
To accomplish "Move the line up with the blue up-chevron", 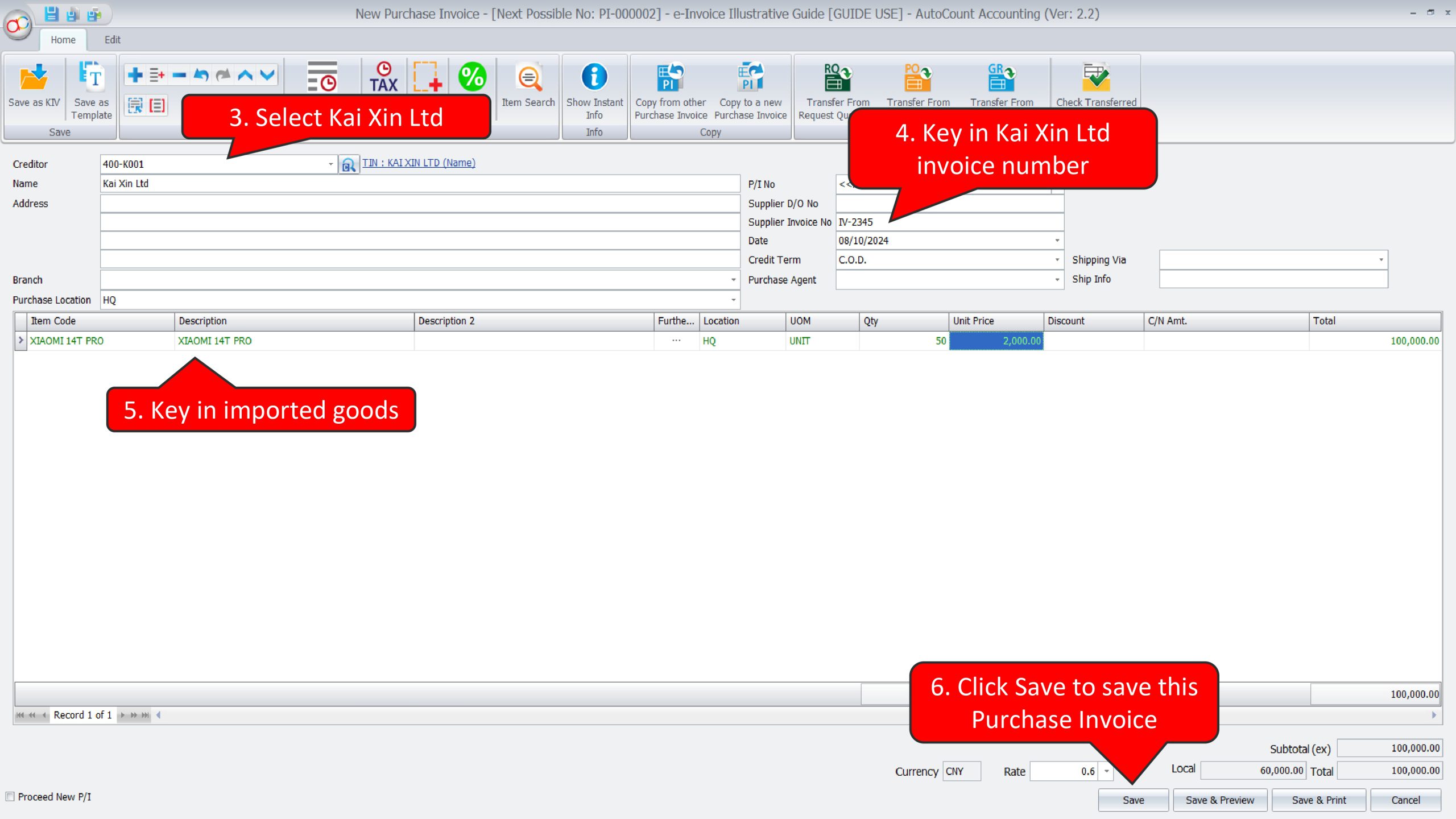I will [x=245, y=75].
